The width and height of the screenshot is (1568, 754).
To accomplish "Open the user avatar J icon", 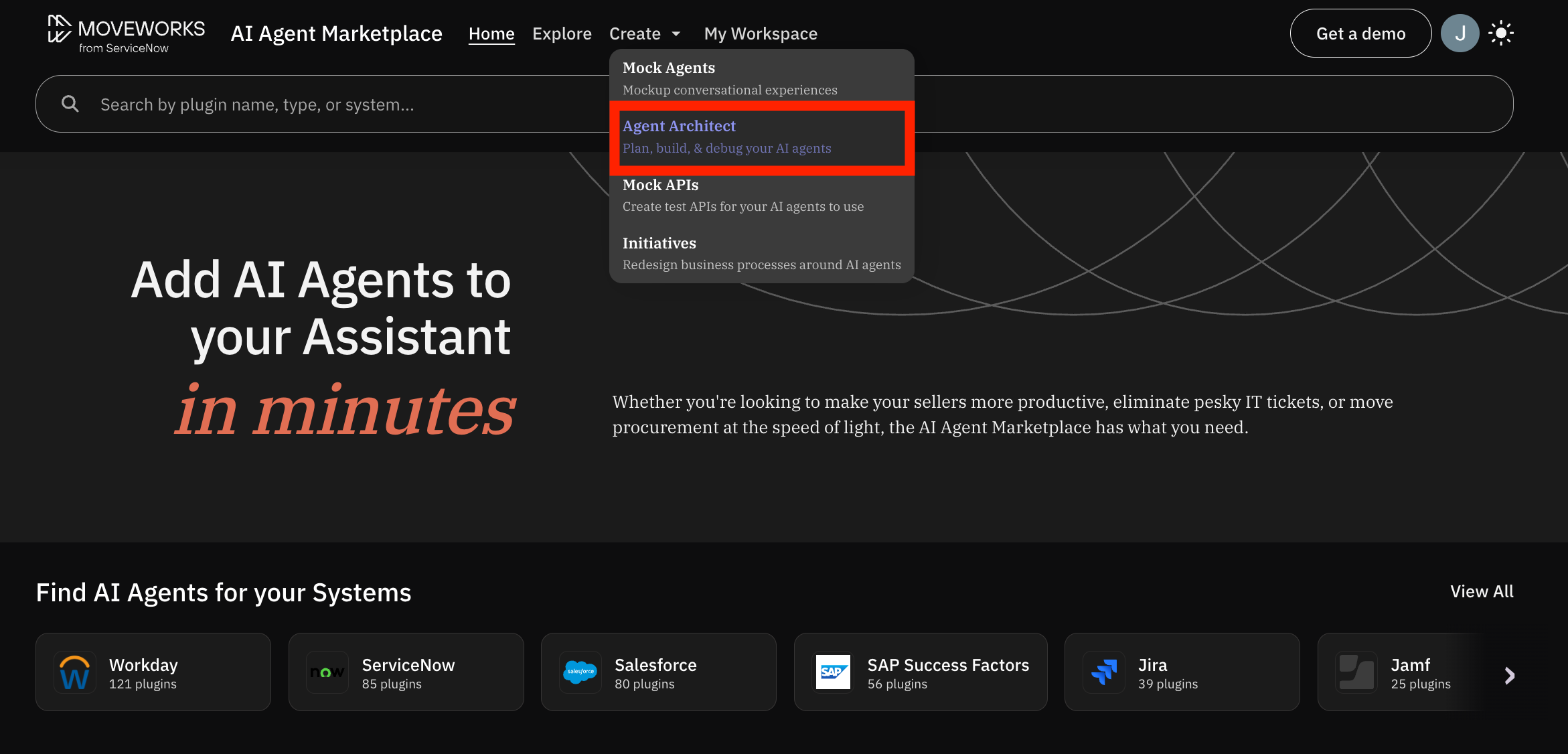I will point(1460,33).
